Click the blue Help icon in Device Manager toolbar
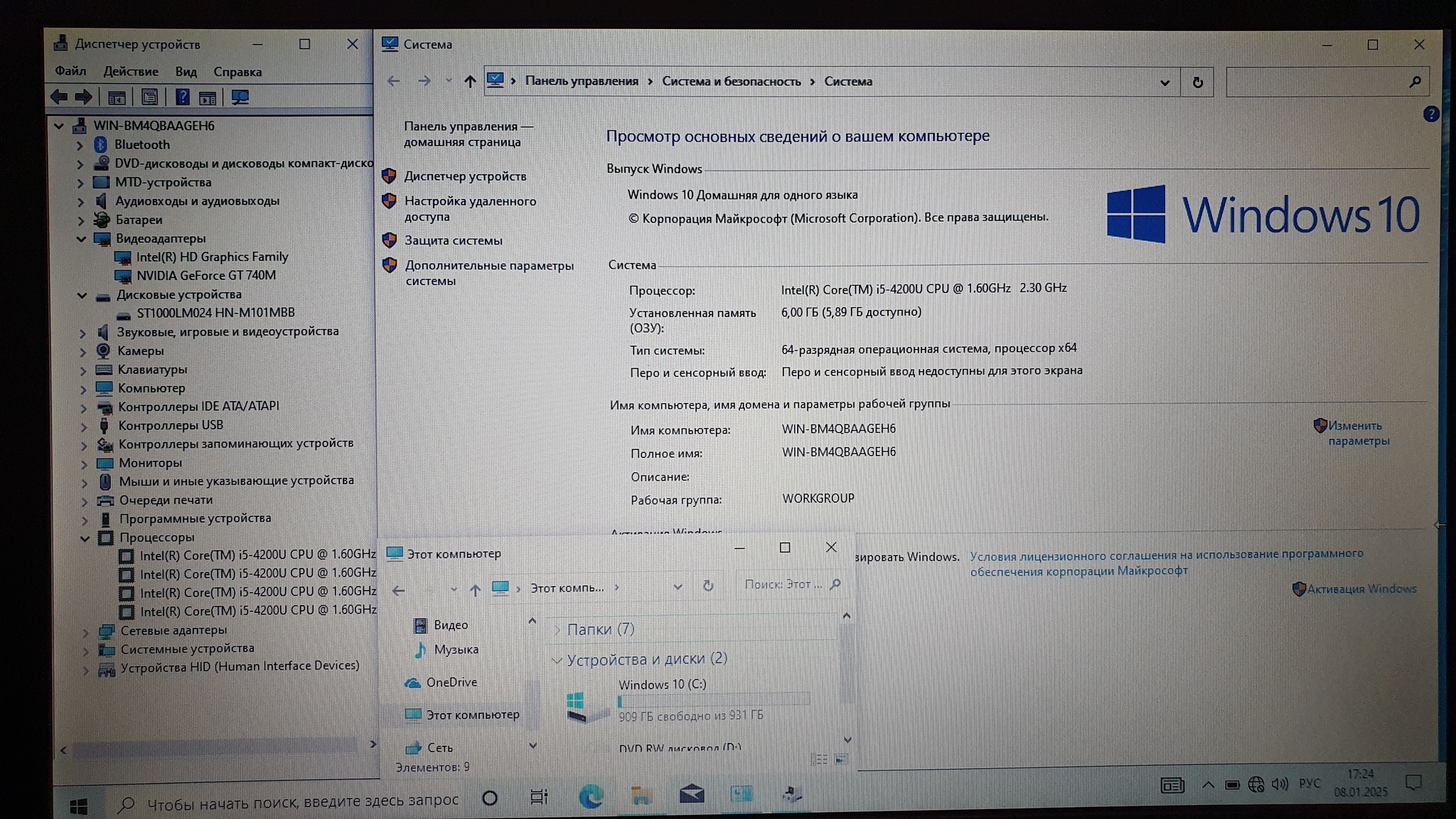The image size is (1456, 819). coord(183,97)
